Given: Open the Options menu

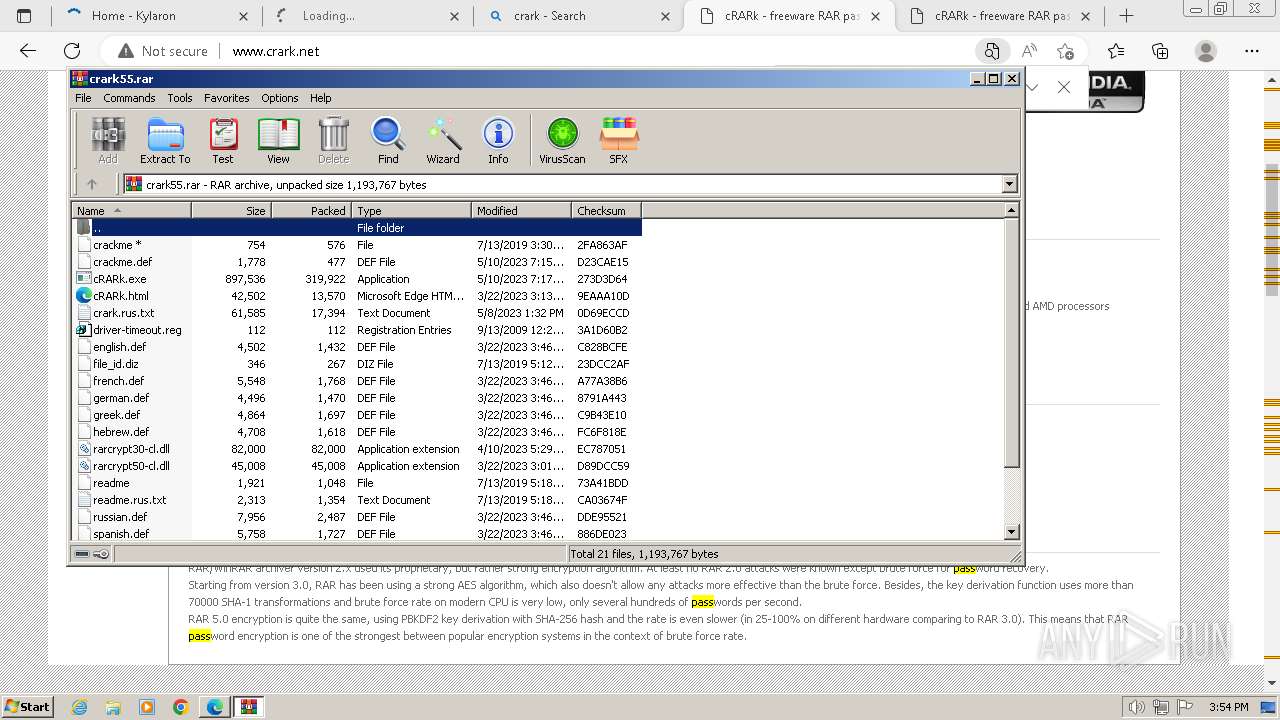Looking at the screenshot, I should pos(280,98).
